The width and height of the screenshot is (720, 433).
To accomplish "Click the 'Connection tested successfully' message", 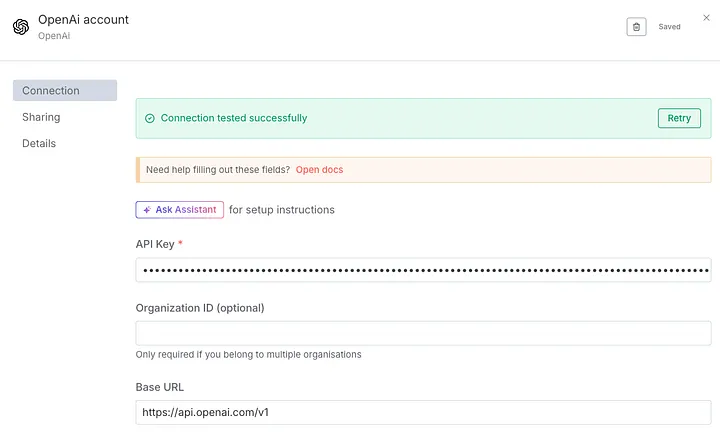I will 234,118.
